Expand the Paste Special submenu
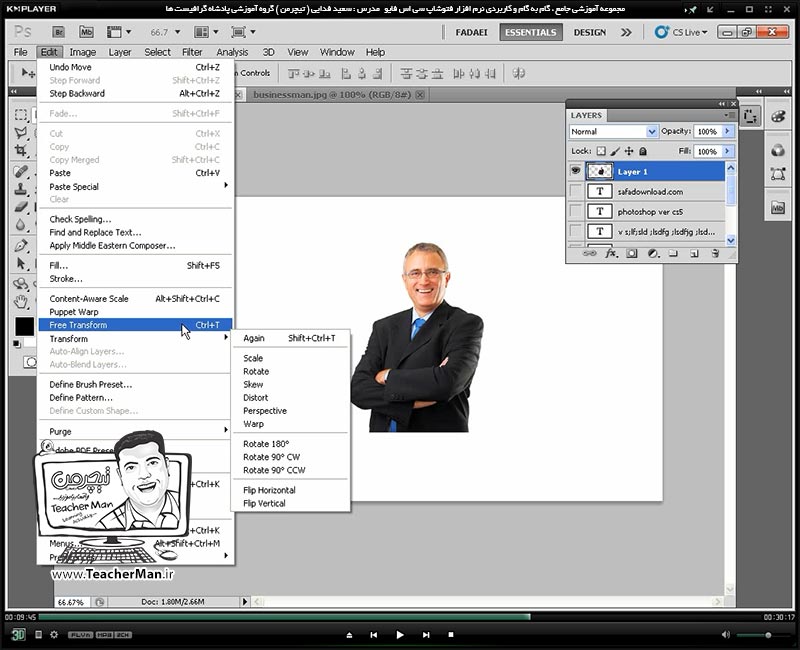Viewport: 800px width, 650px height. 135,186
